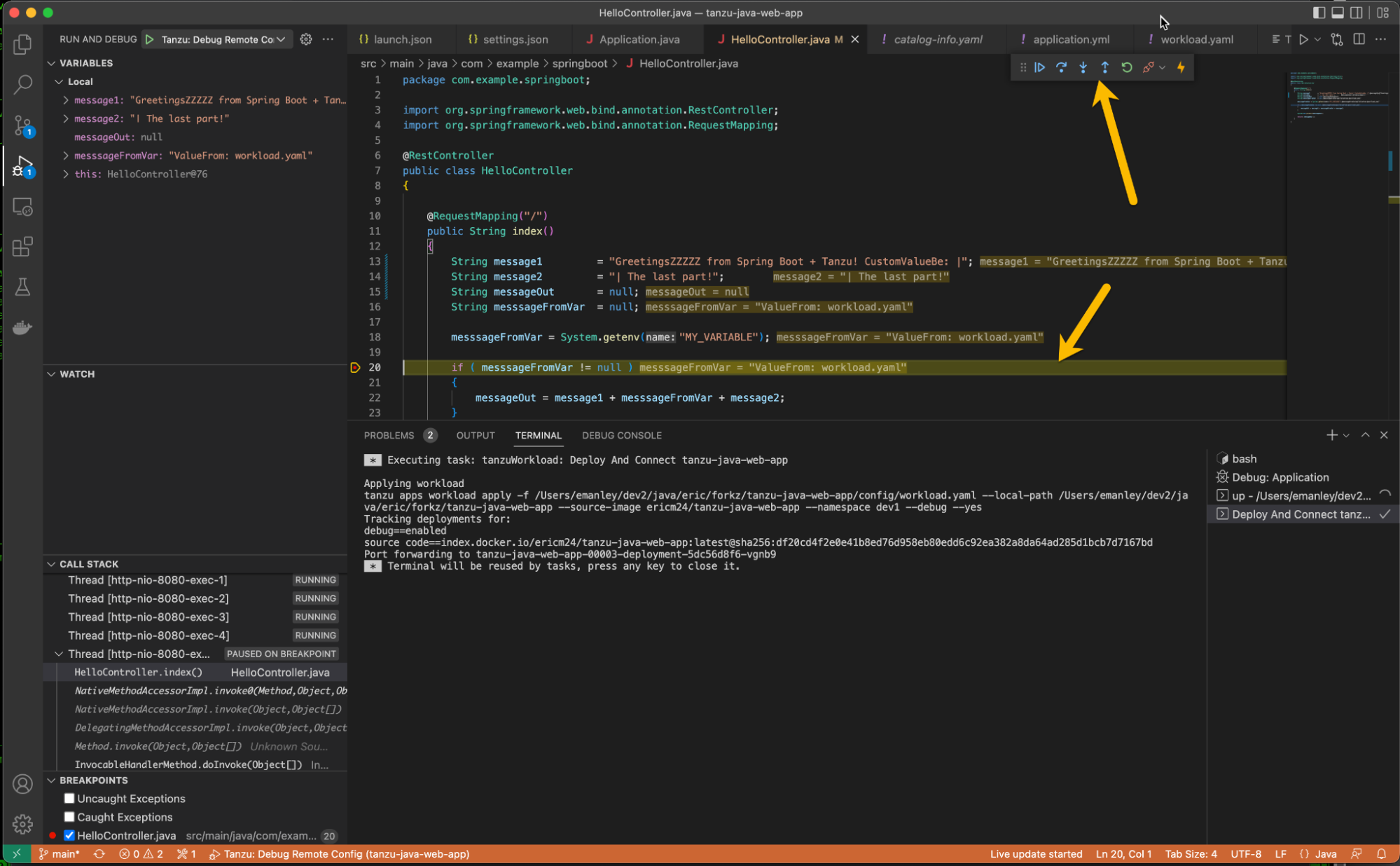The image size is (1400, 866).
Task: Expand the this: HelloController@76 variable
Action: [66, 174]
